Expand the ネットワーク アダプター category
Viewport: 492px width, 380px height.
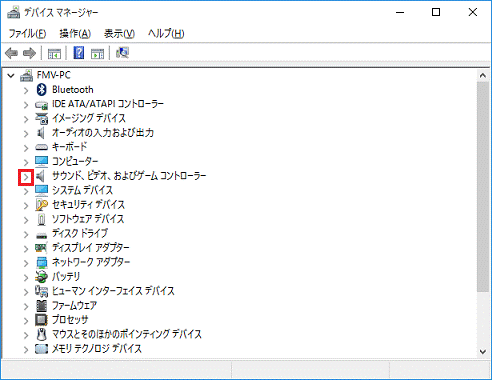26,263
